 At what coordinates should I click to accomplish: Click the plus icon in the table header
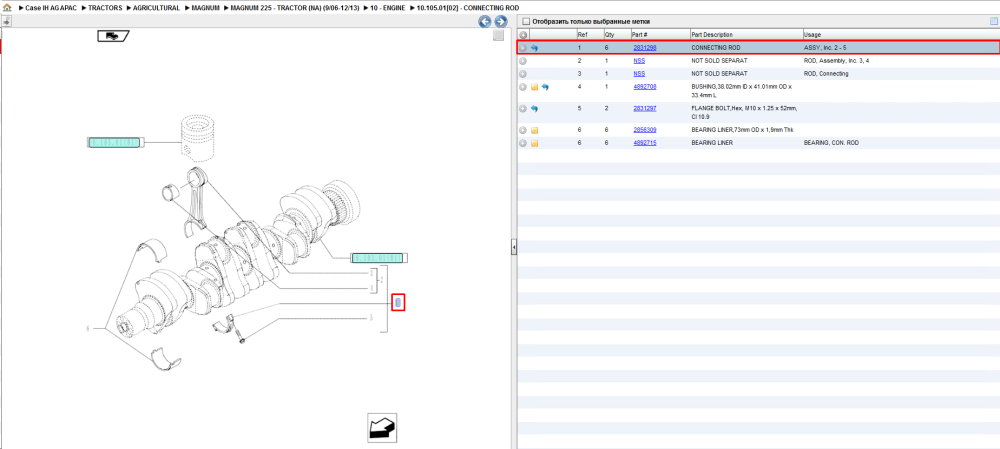tap(523, 34)
